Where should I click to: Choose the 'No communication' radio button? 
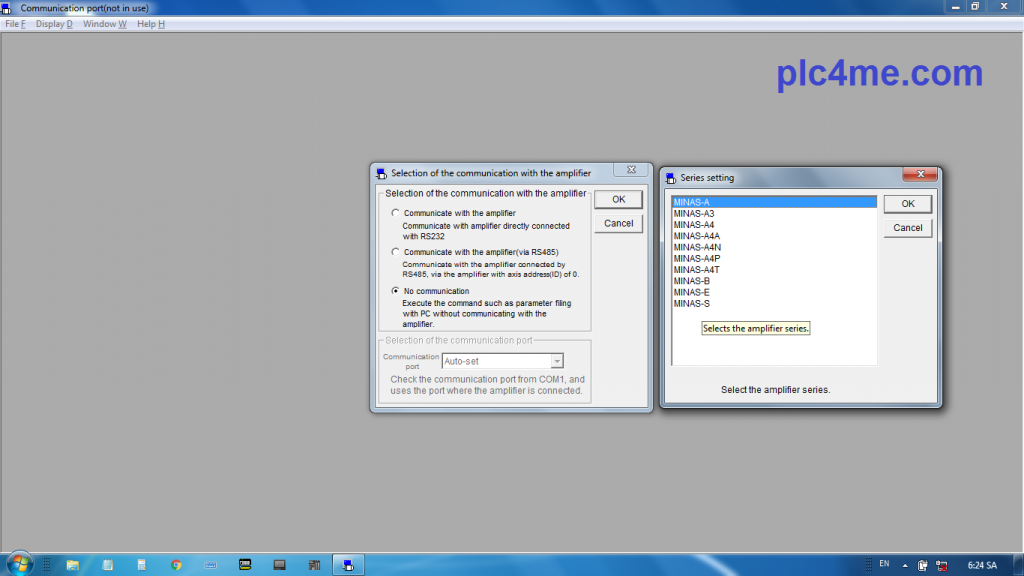coord(396,291)
